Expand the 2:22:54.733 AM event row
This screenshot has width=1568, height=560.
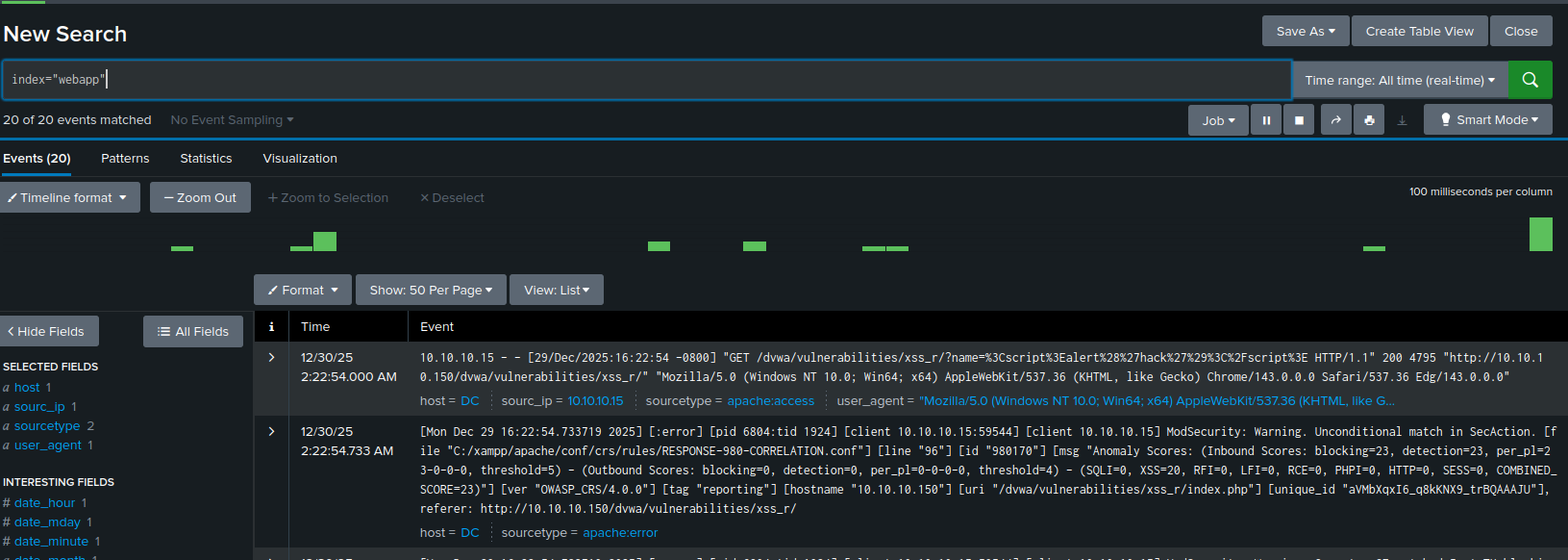(272, 432)
